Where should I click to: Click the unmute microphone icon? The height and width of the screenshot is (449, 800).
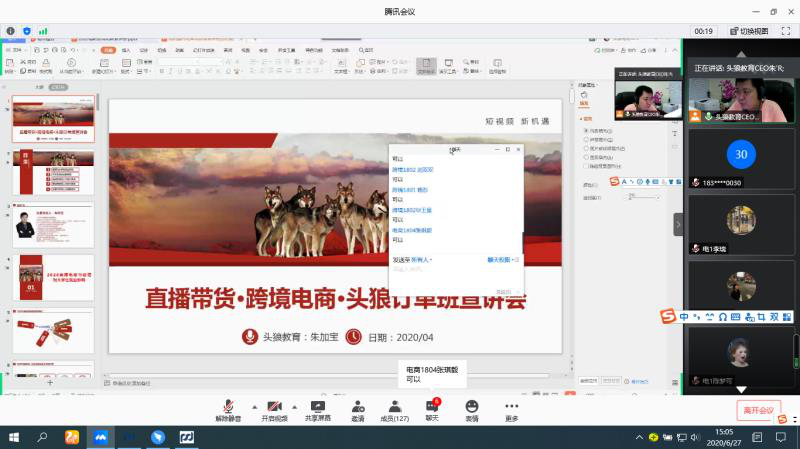point(229,407)
